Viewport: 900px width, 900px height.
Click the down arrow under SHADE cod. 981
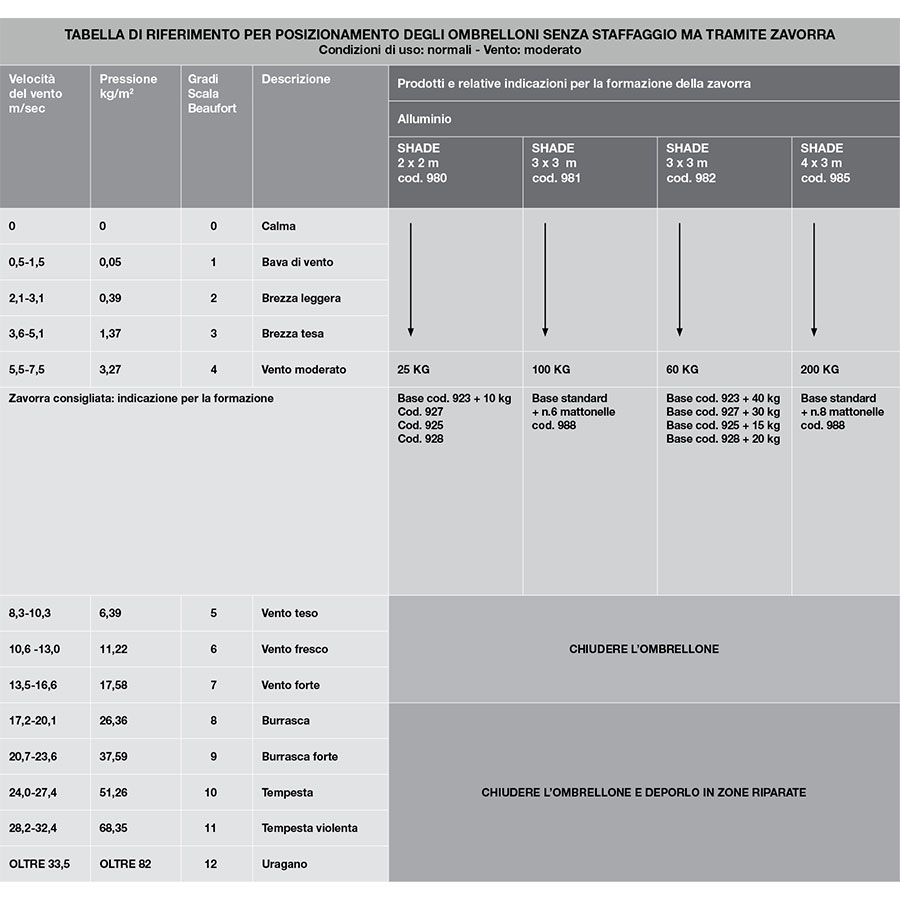(545, 280)
